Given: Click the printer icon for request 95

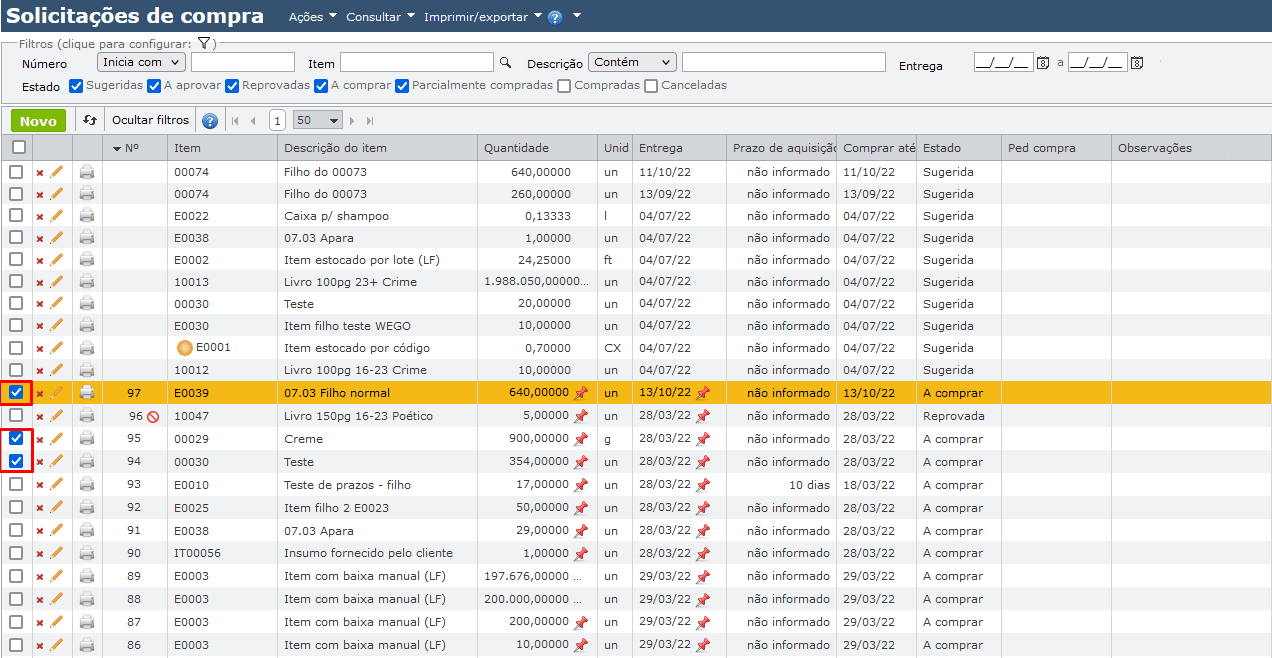Looking at the screenshot, I should (87, 439).
